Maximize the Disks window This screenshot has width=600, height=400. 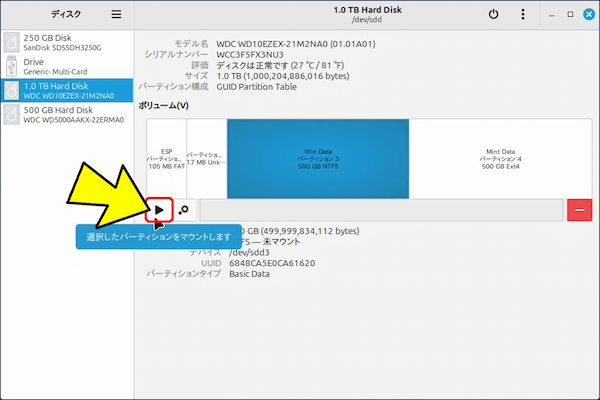click(571, 14)
